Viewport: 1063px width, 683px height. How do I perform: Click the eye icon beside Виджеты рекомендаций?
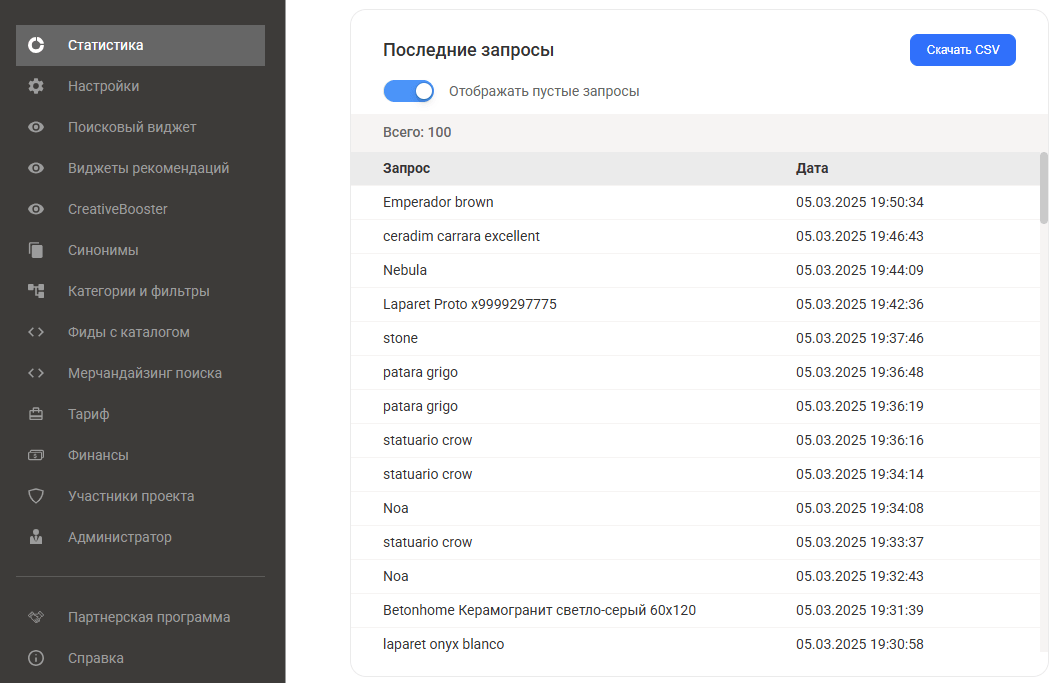pyautogui.click(x=36, y=168)
